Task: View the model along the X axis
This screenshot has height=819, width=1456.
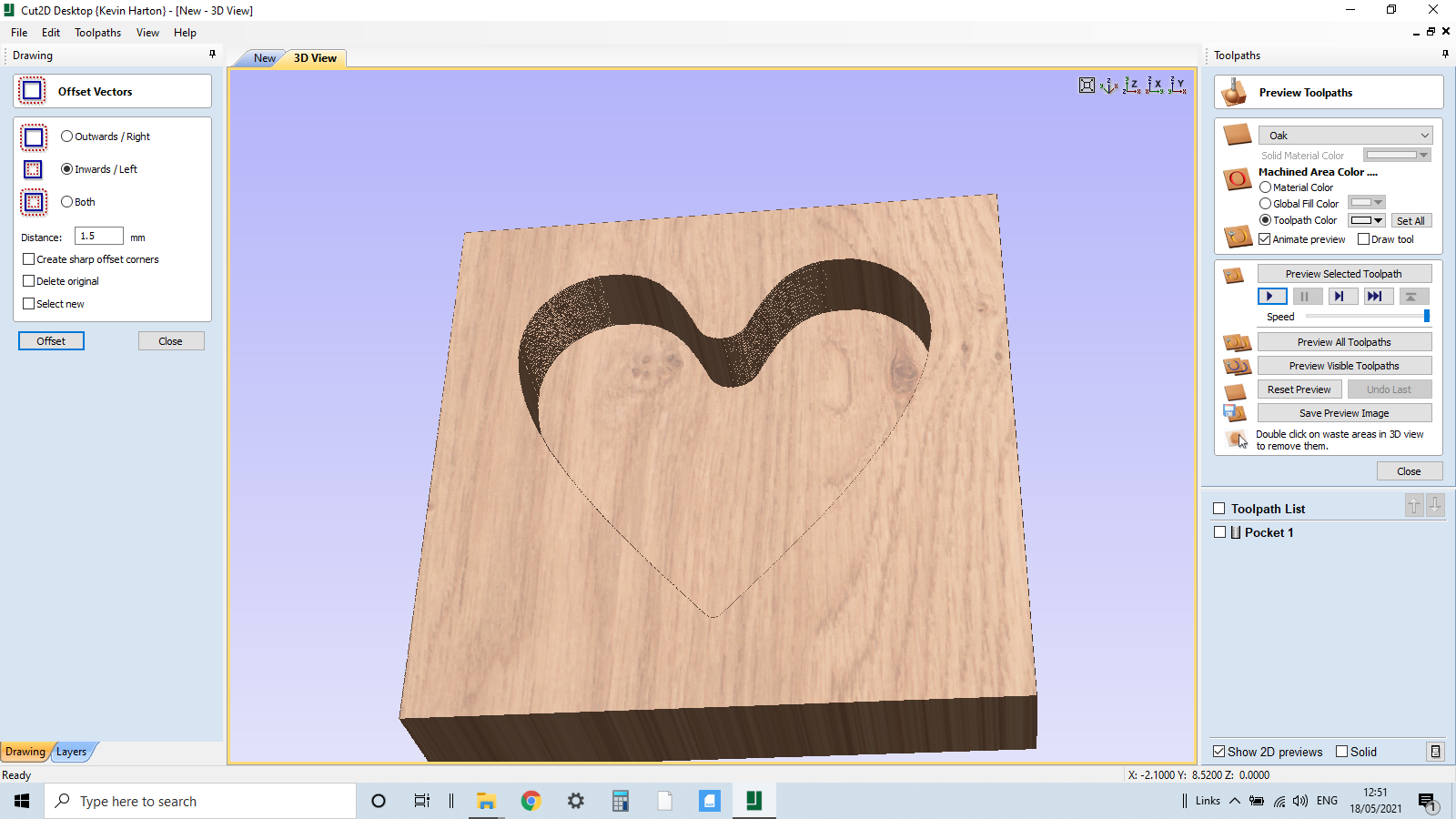Action: pos(1155,86)
